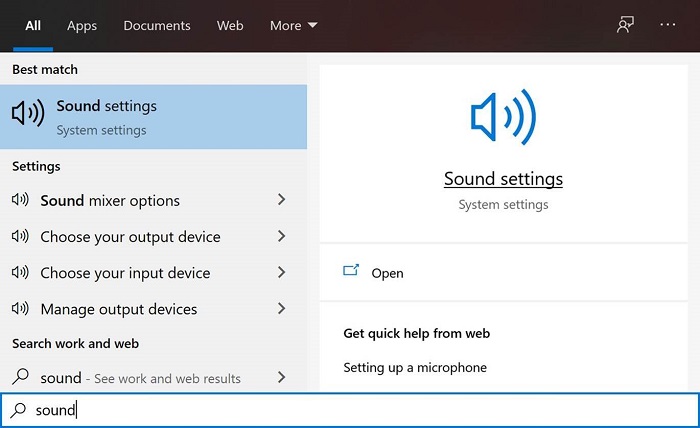Expand arrow for Sound mixer options
700x428 pixels.
[x=281, y=200]
